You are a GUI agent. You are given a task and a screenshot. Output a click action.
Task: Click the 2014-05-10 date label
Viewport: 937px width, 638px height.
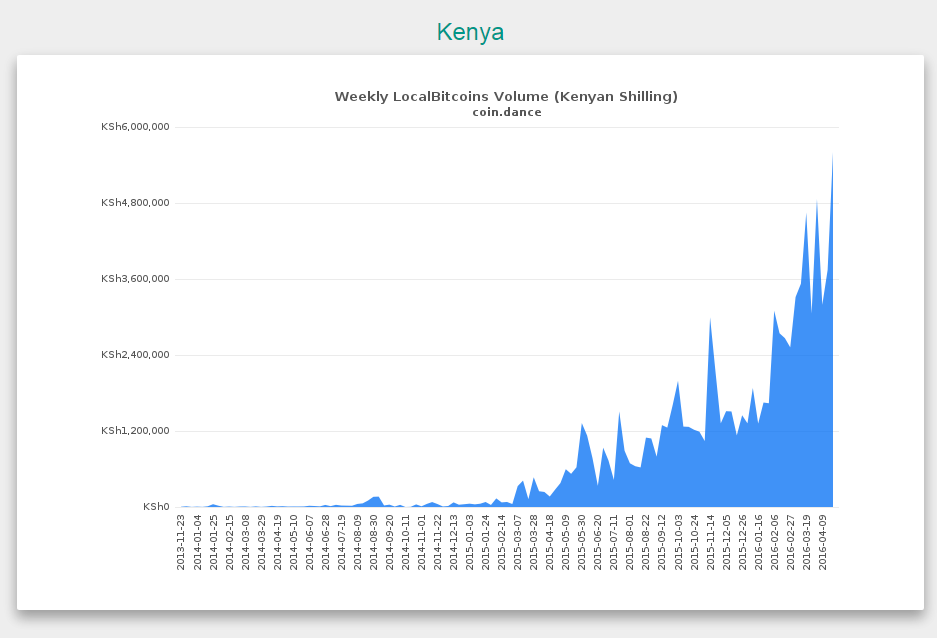point(293,542)
